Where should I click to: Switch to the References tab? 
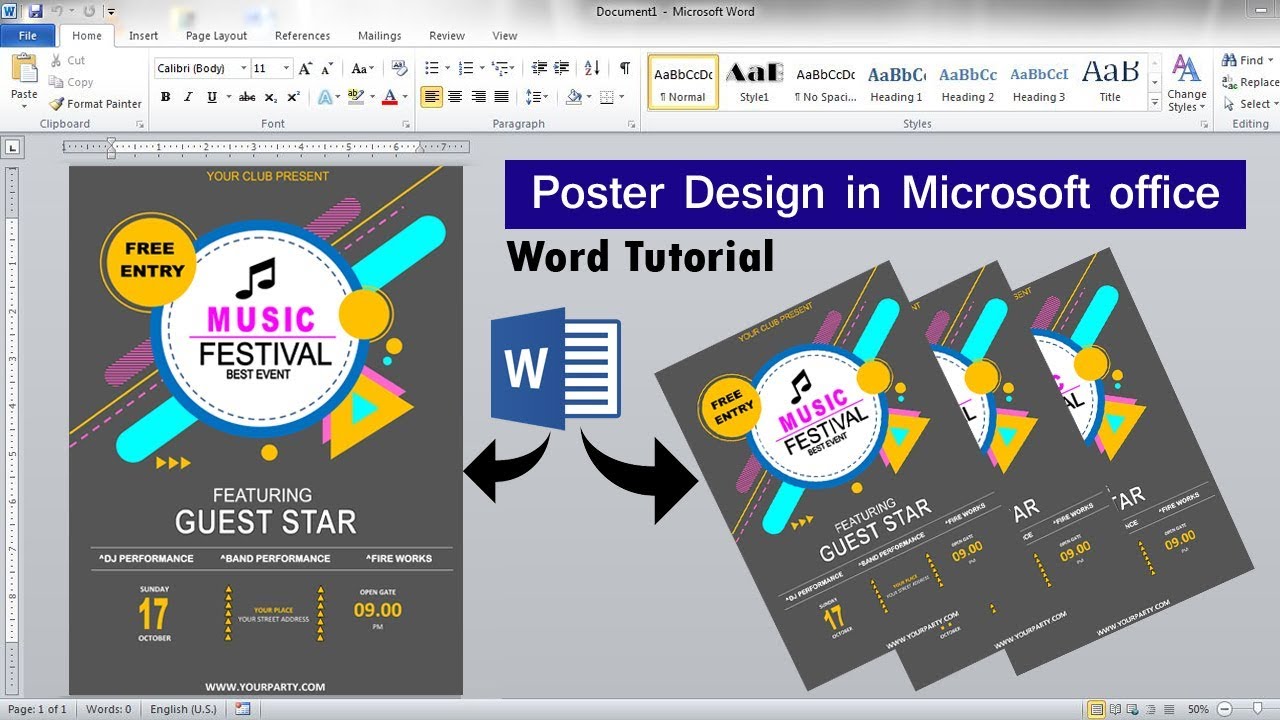(x=302, y=35)
